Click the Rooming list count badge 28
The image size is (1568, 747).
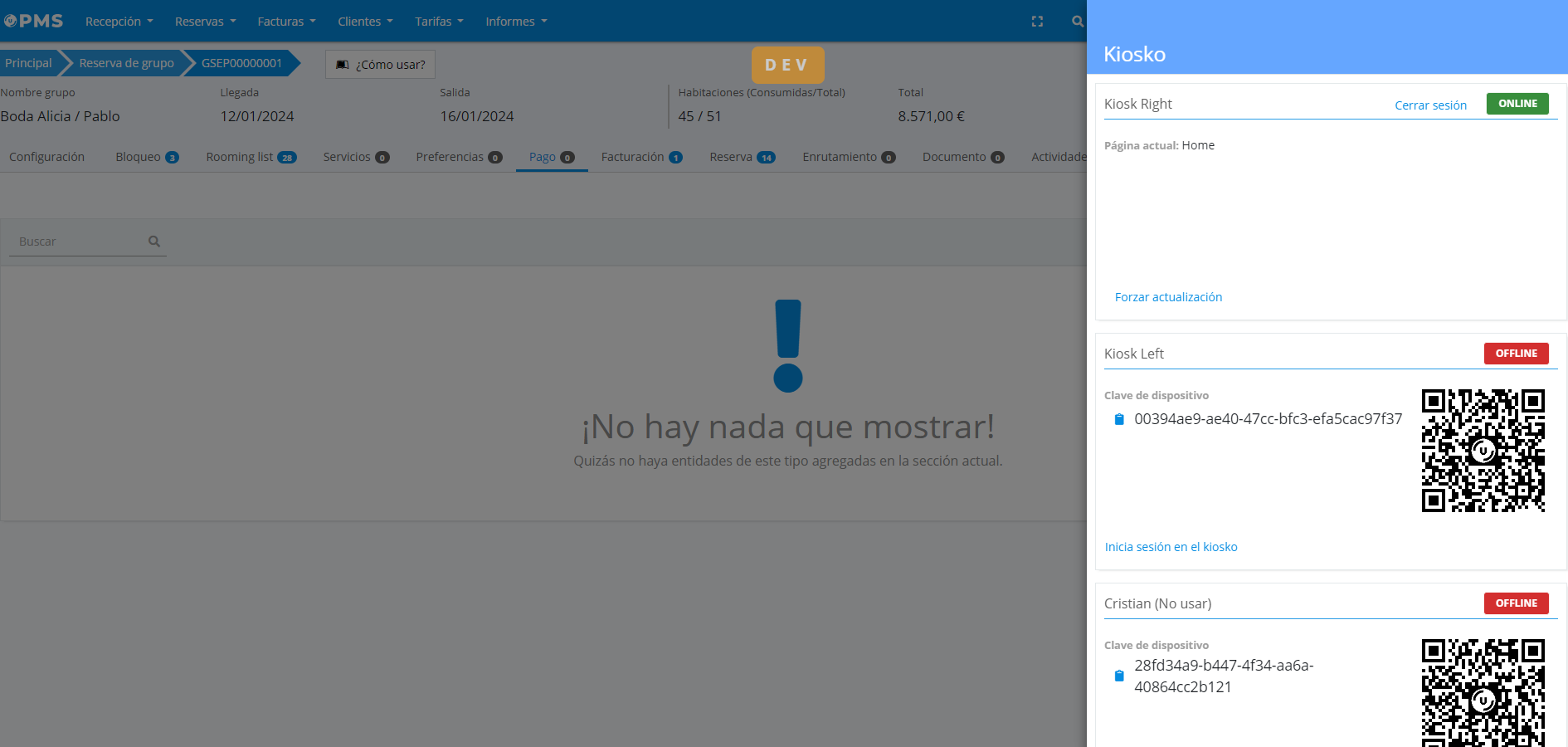click(x=287, y=158)
